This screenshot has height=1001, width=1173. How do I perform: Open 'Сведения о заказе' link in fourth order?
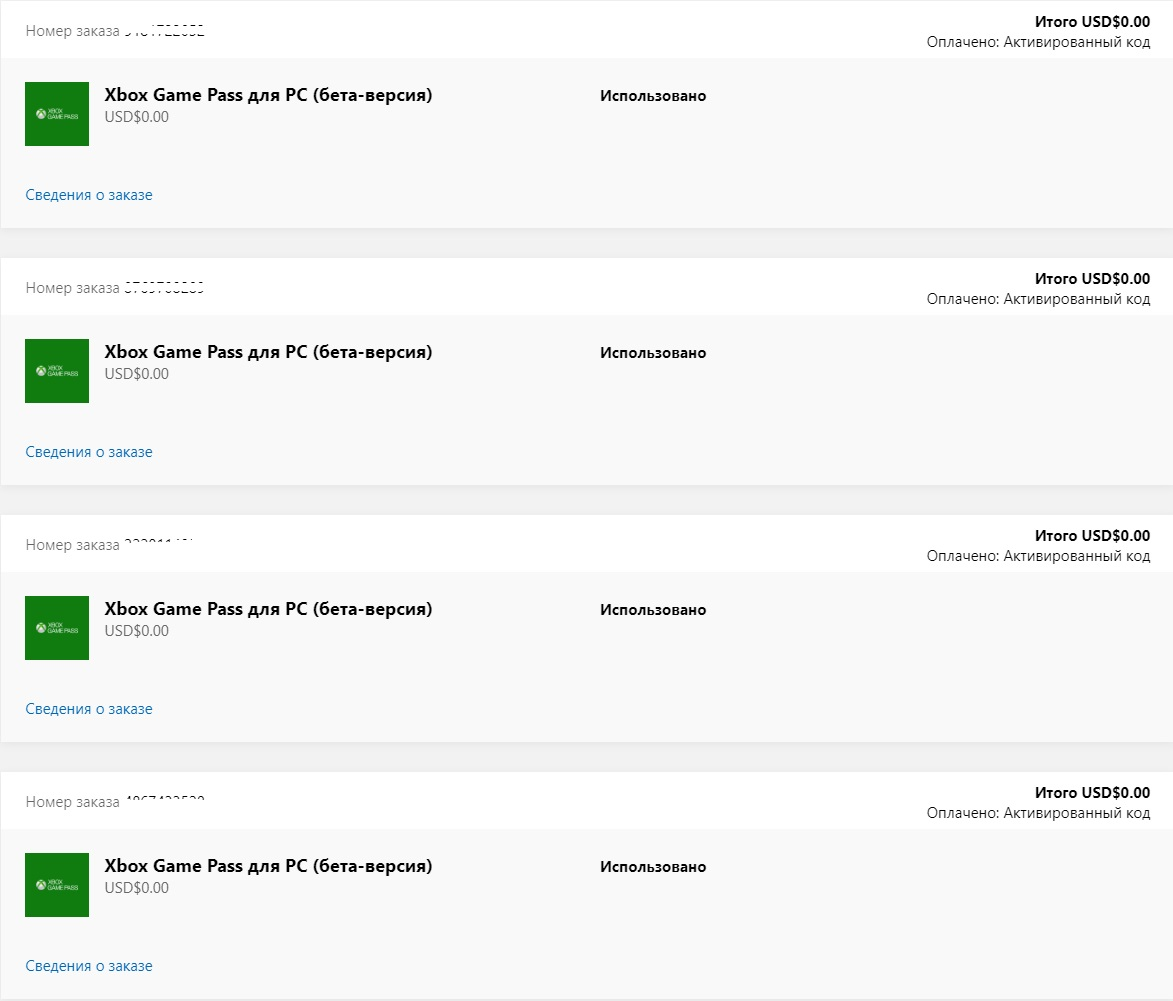tap(89, 966)
